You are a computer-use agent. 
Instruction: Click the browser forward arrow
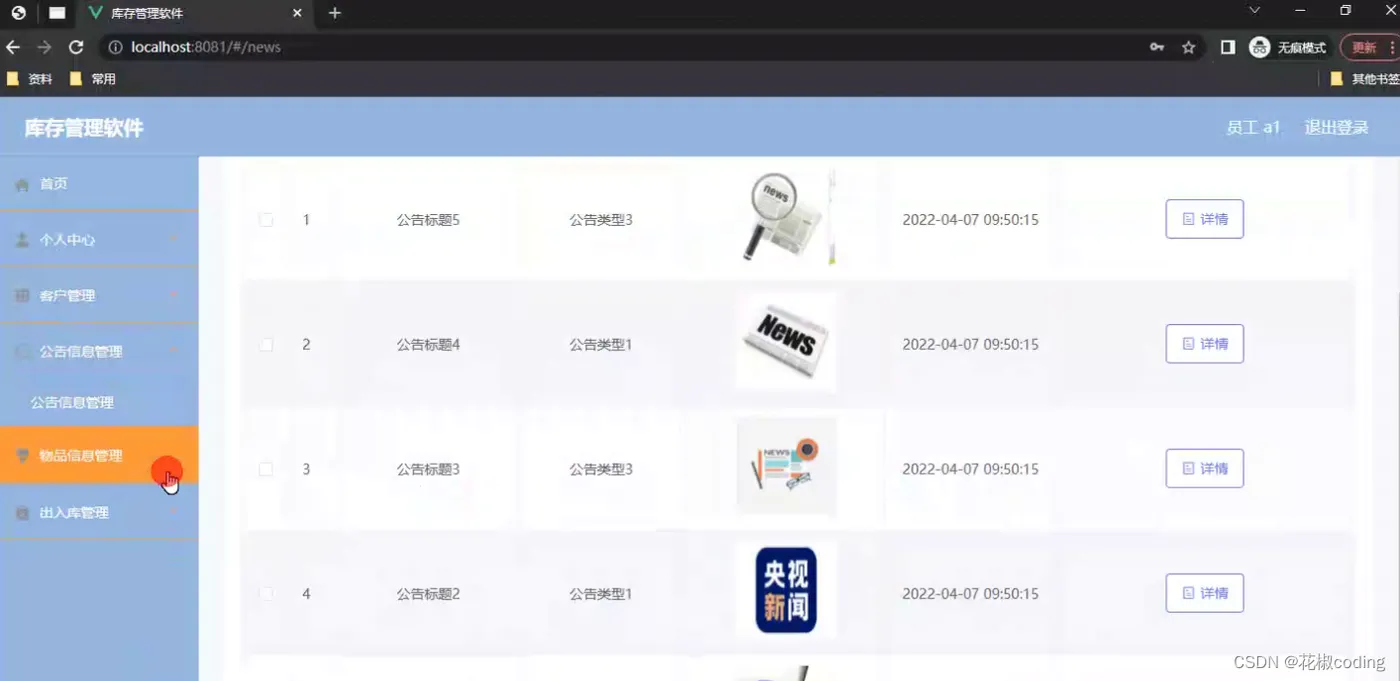point(44,47)
